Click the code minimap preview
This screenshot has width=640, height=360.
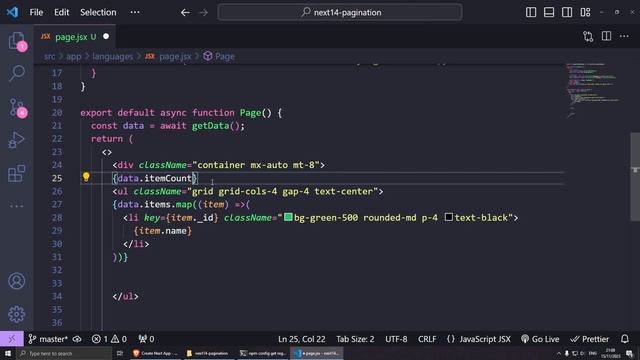pos(593,90)
